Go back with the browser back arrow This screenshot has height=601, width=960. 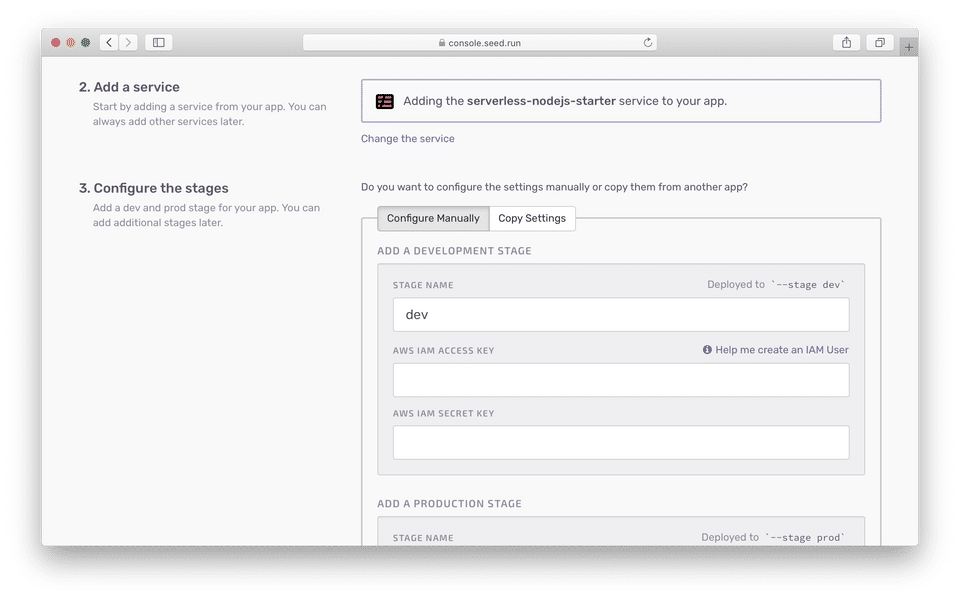(x=109, y=42)
